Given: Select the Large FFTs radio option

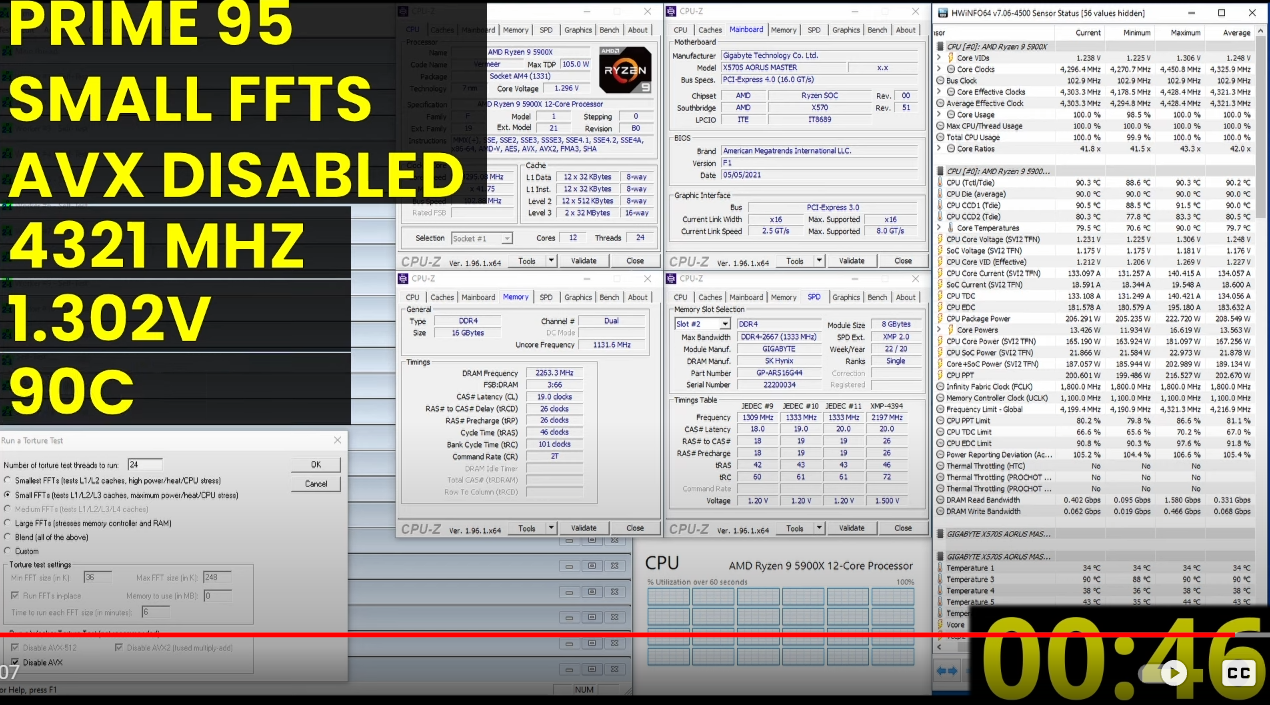Looking at the screenshot, I should [8, 523].
